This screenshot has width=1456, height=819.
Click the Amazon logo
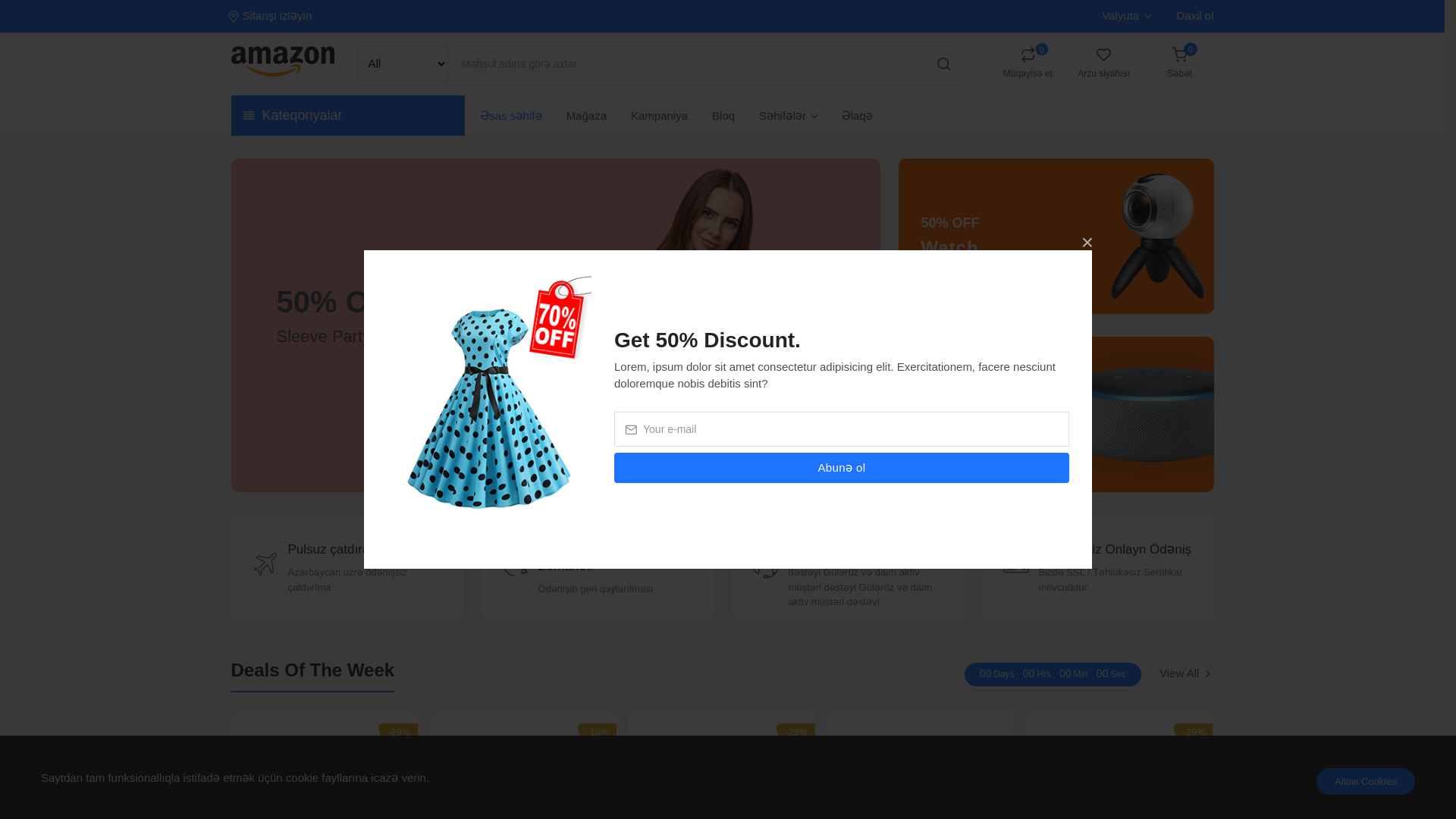pyautogui.click(x=282, y=61)
